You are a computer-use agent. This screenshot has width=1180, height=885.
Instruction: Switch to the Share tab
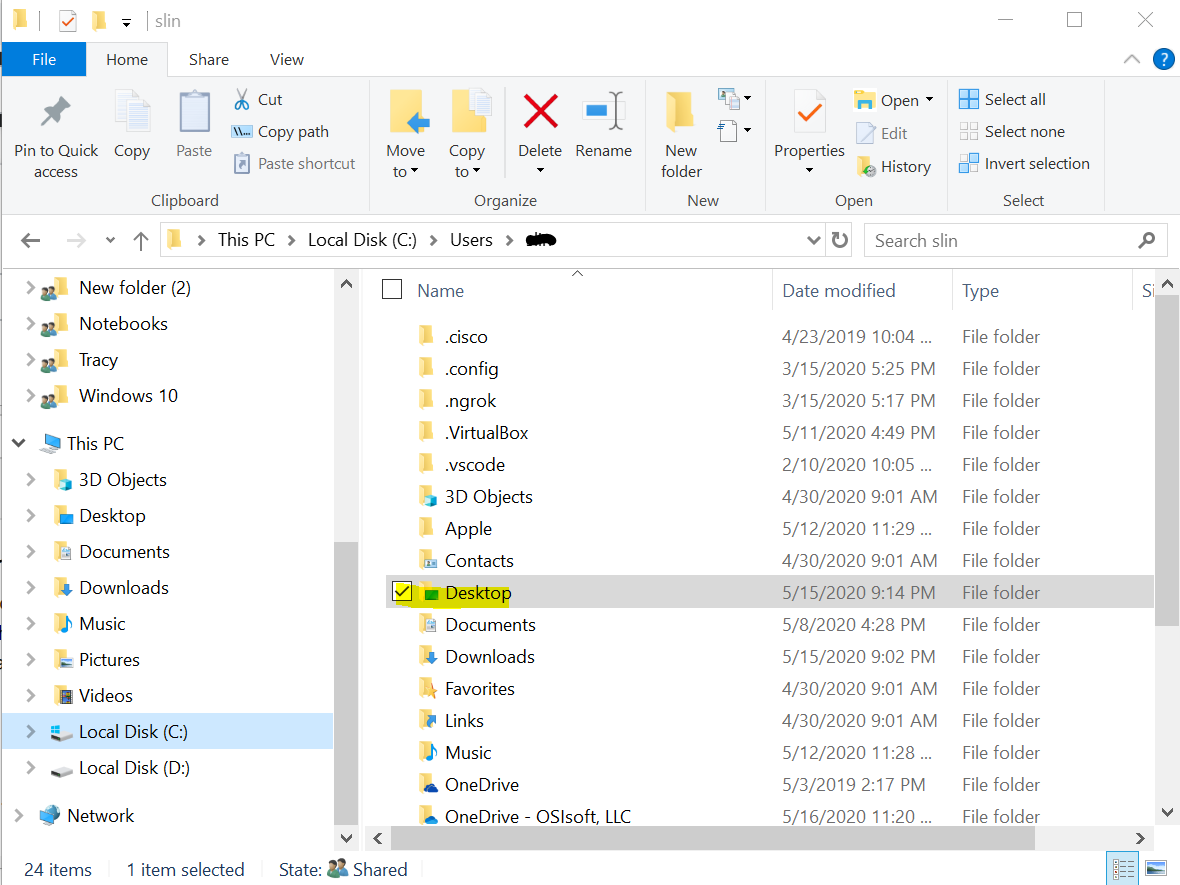(209, 59)
